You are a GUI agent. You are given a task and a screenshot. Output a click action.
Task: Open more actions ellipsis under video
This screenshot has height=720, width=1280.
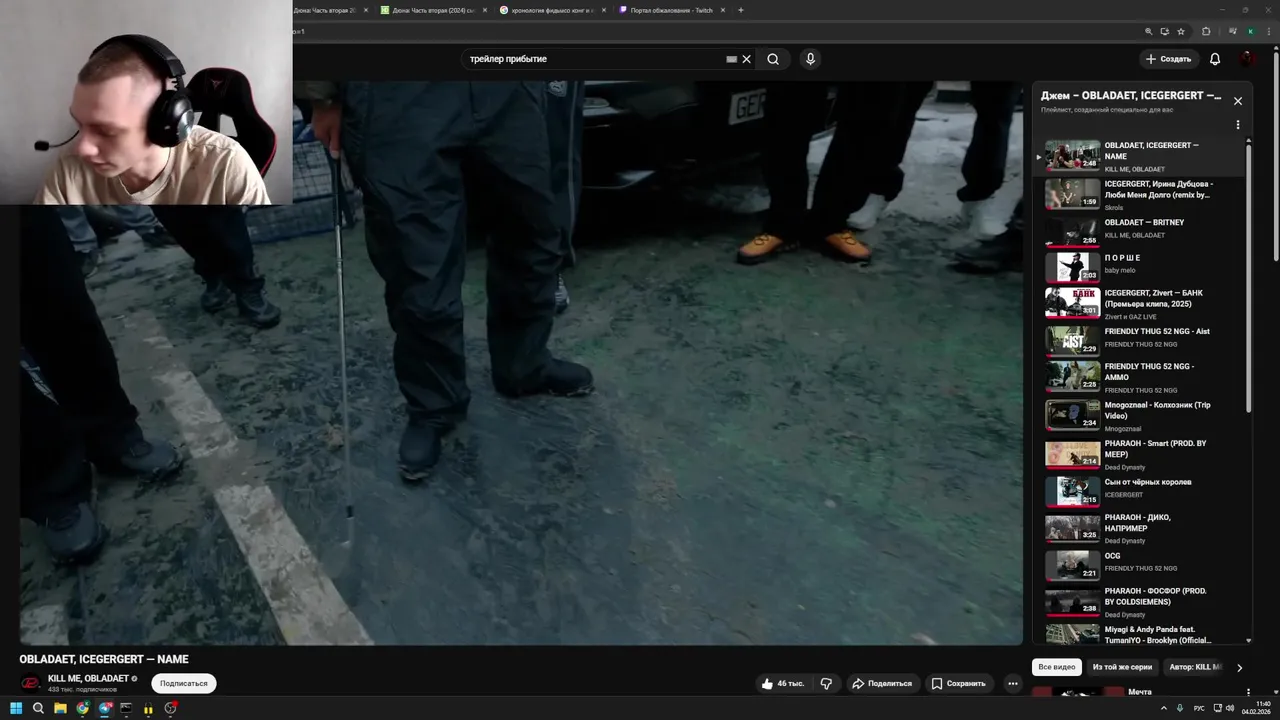[x=1013, y=684]
